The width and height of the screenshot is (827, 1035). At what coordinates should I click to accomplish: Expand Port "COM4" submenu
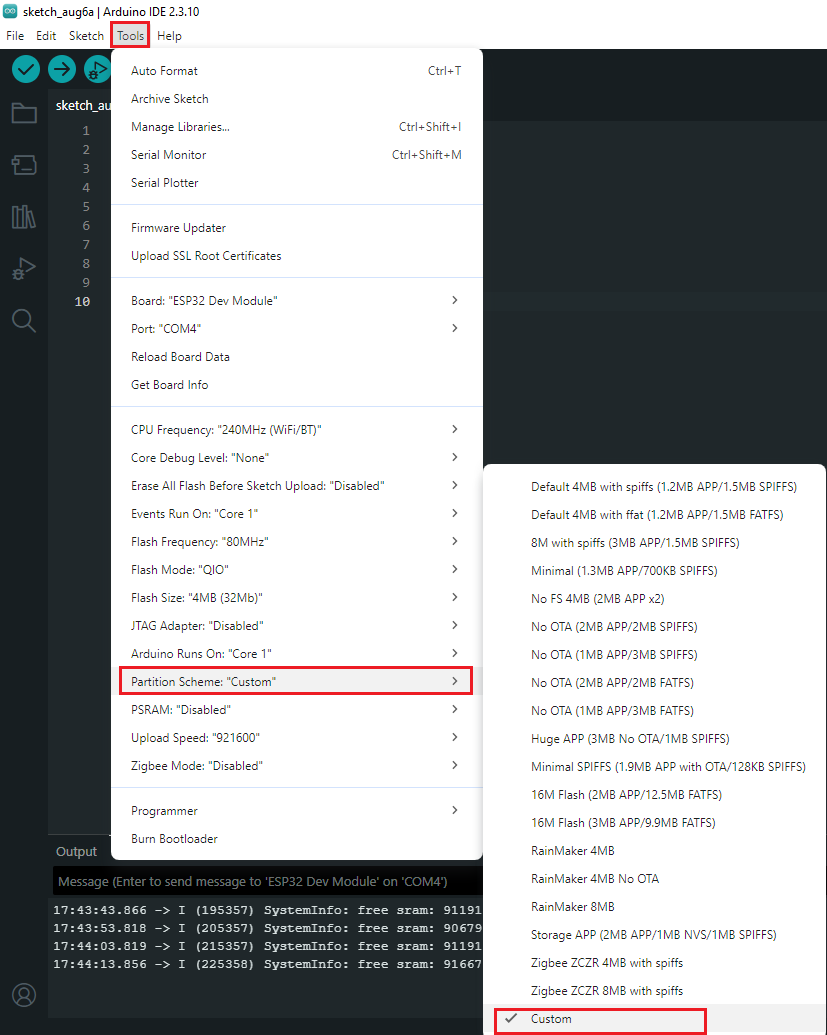(297, 329)
